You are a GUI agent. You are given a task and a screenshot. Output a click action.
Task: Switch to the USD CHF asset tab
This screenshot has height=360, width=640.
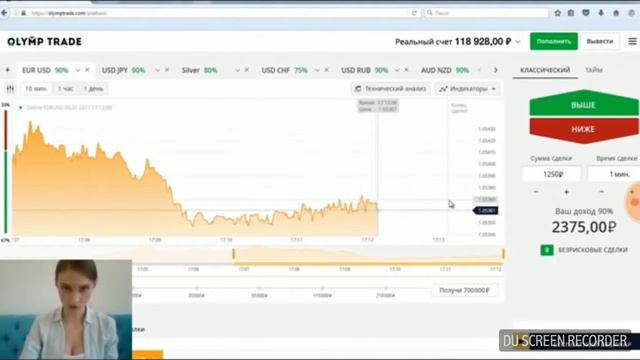(284, 70)
